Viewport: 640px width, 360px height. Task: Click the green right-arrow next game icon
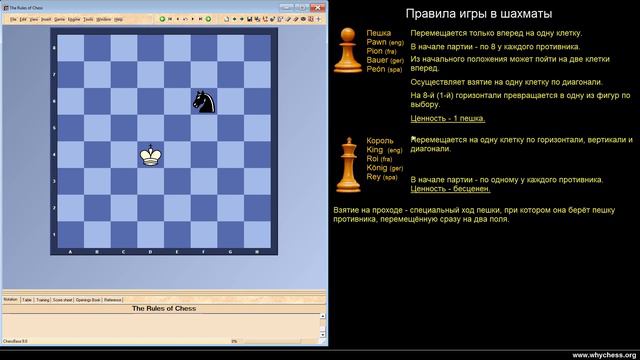208,19
